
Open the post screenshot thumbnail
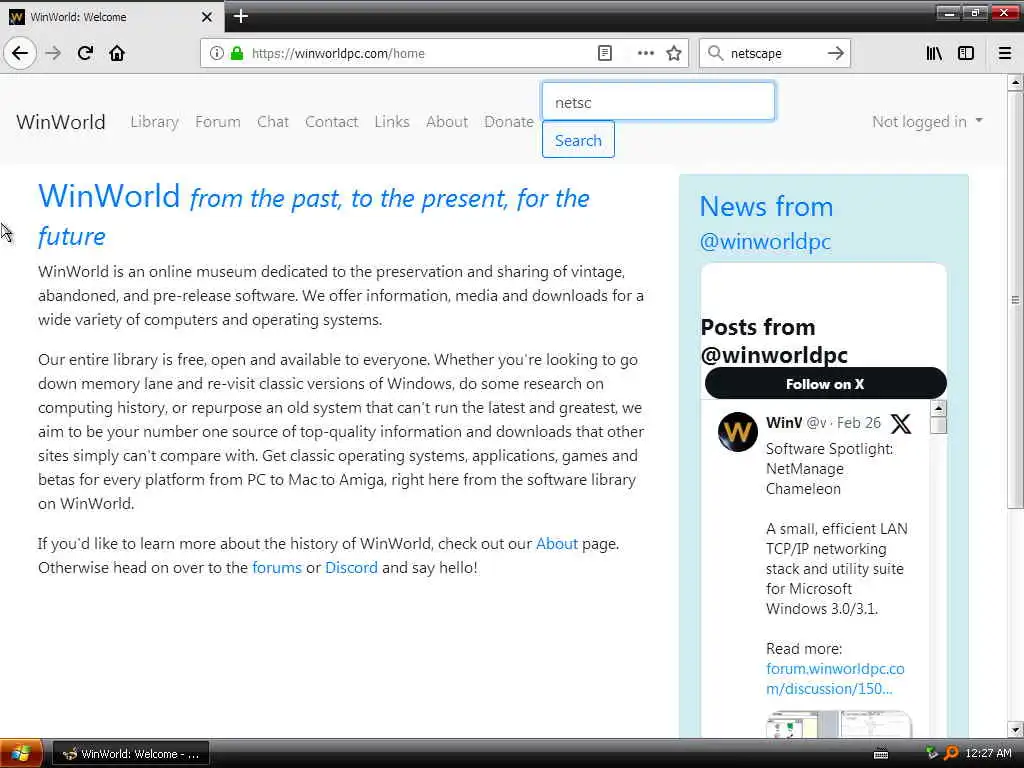coord(839,725)
